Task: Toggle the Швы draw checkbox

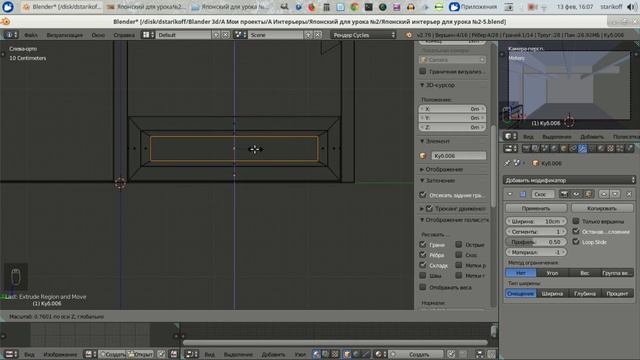Action: pos(423,276)
